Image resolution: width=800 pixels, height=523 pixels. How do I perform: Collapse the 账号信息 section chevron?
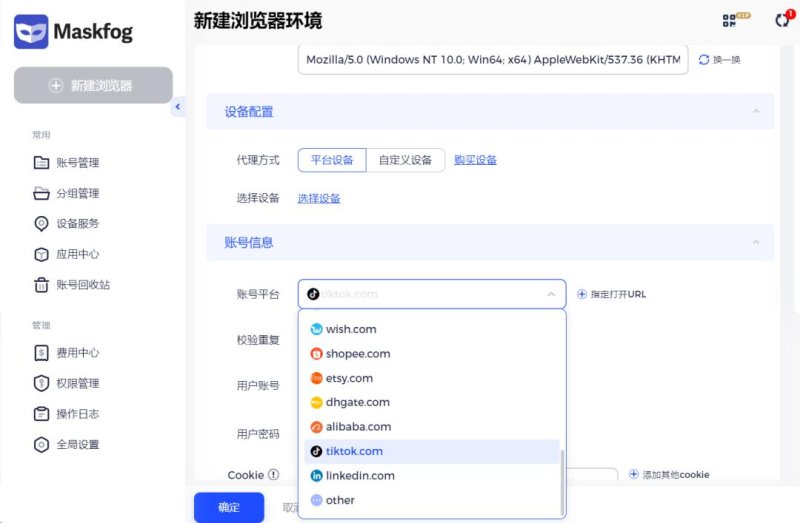pyautogui.click(x=756, y=242)
